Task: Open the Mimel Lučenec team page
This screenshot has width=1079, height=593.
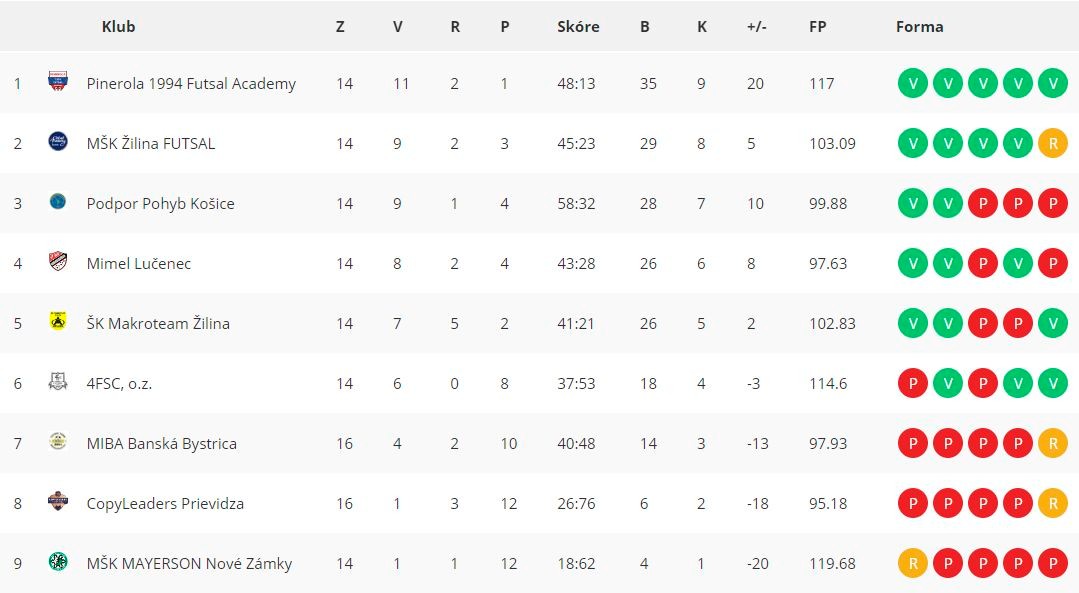Action: click(x=139, y=263)
